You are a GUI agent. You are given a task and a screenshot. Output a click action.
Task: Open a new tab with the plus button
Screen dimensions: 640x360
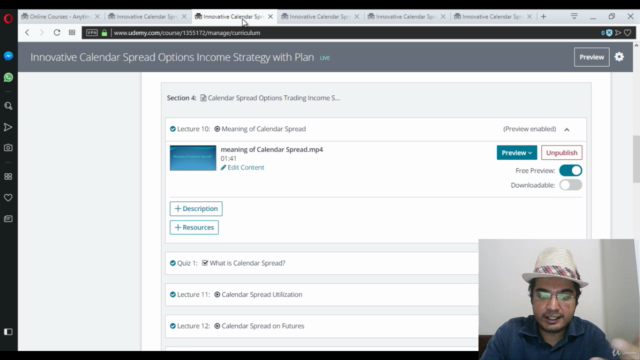point(543,17)
